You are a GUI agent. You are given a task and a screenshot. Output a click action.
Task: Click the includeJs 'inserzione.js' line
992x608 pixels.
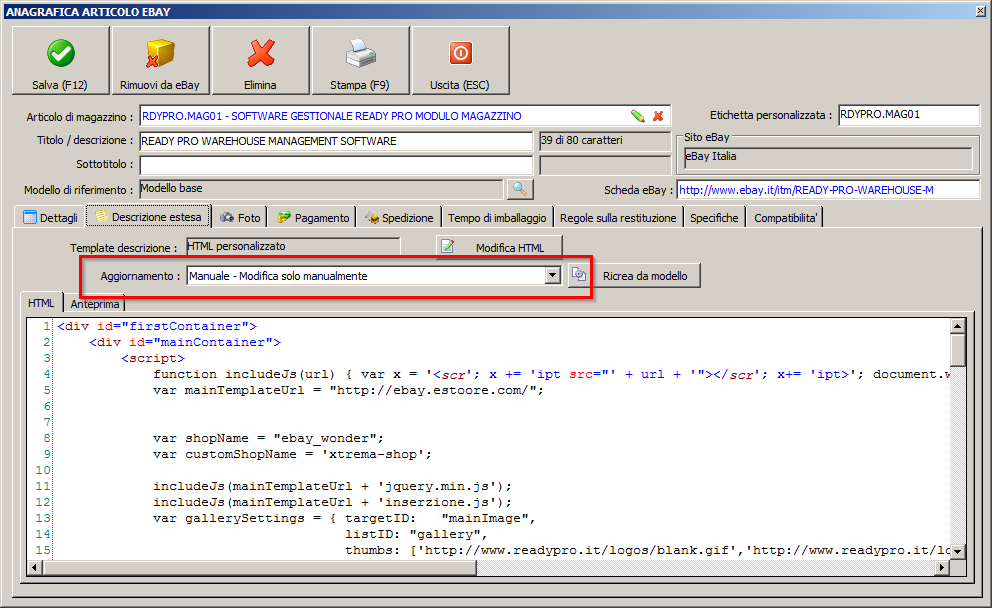[332, 502]
